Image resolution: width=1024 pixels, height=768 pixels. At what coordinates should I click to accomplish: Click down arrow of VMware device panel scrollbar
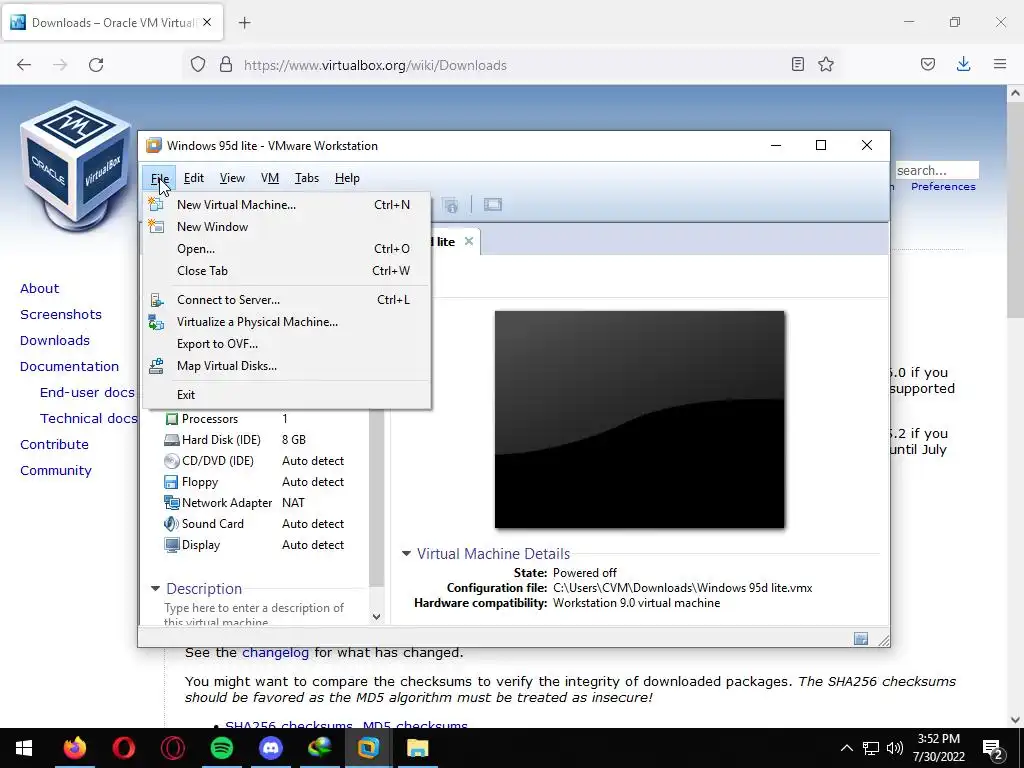(x=376, y=616)
